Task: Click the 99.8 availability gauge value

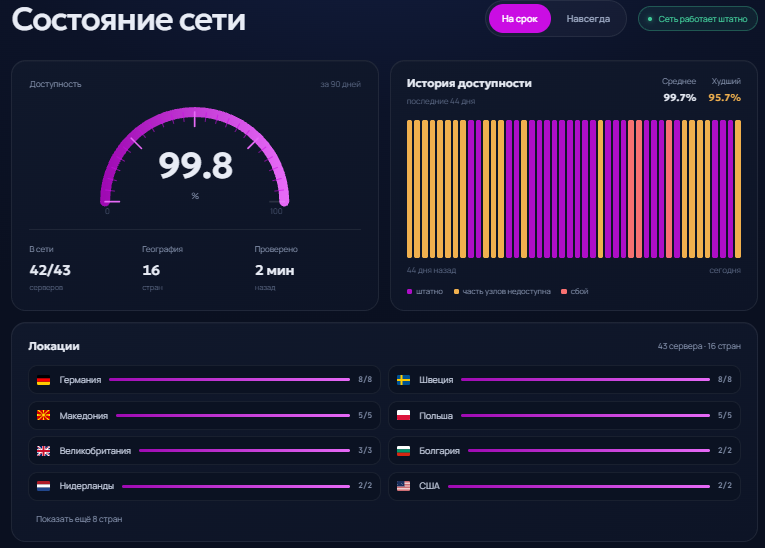Action: coord(195,166)
